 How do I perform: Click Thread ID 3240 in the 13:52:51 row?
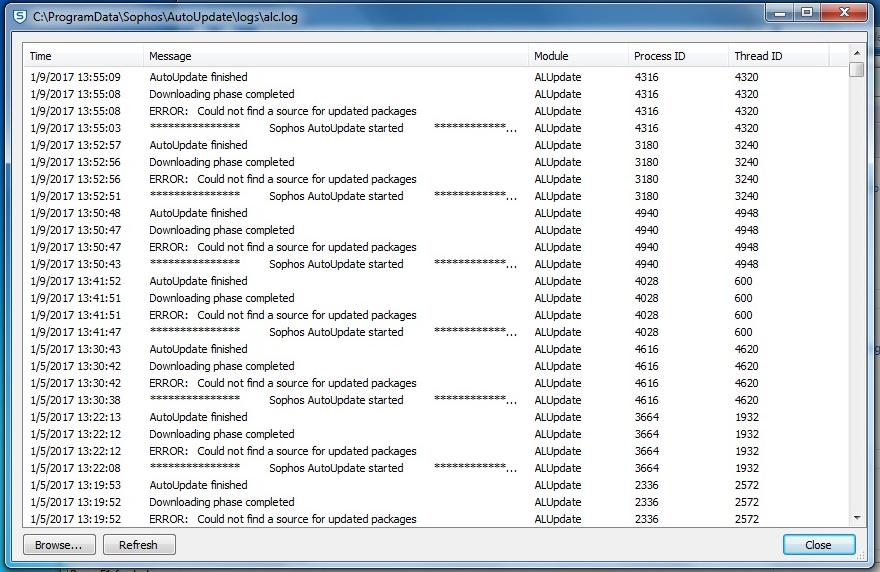[x=746, y=196]
